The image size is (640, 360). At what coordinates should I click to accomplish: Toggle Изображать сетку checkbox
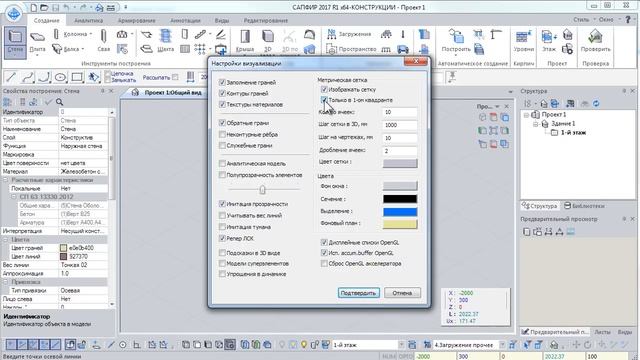click(x=324, y=89)
